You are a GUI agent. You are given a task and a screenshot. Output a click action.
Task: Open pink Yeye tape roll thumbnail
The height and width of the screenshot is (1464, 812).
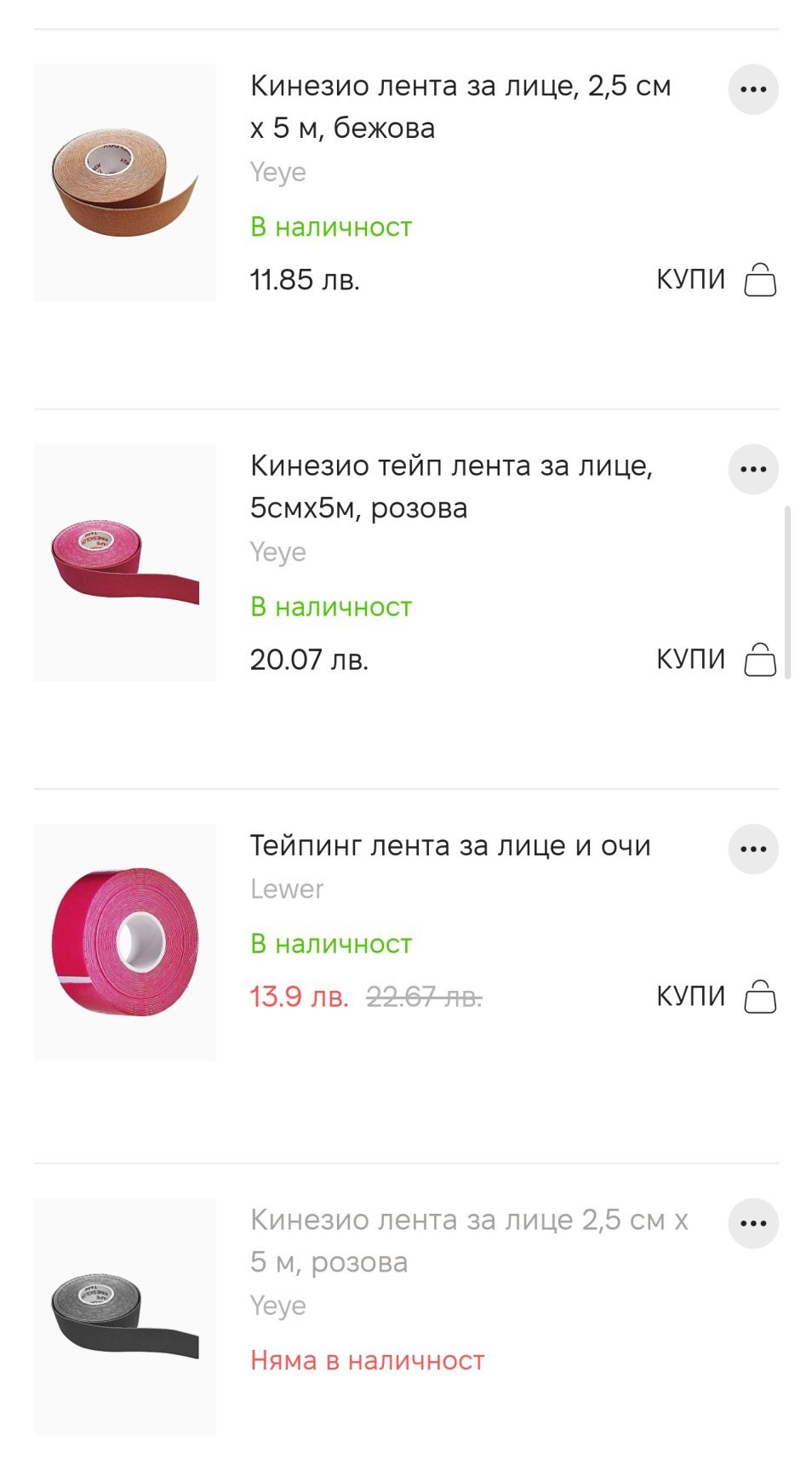125,562
